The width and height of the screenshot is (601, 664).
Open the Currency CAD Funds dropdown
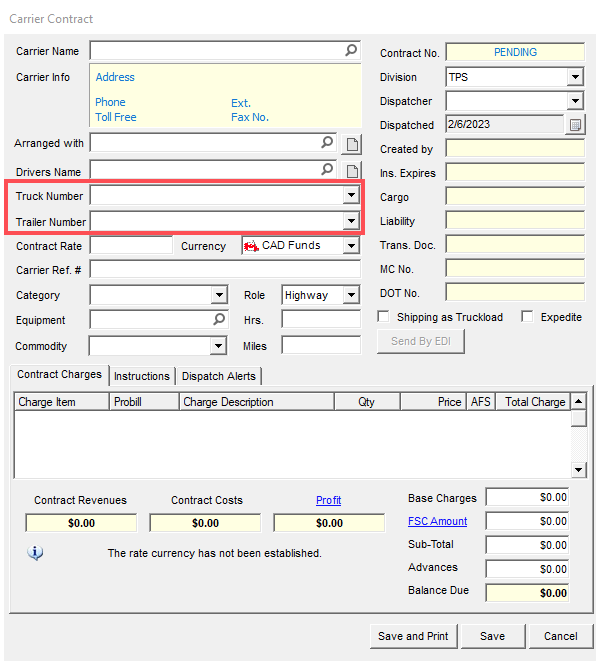(x=350, y=246)
